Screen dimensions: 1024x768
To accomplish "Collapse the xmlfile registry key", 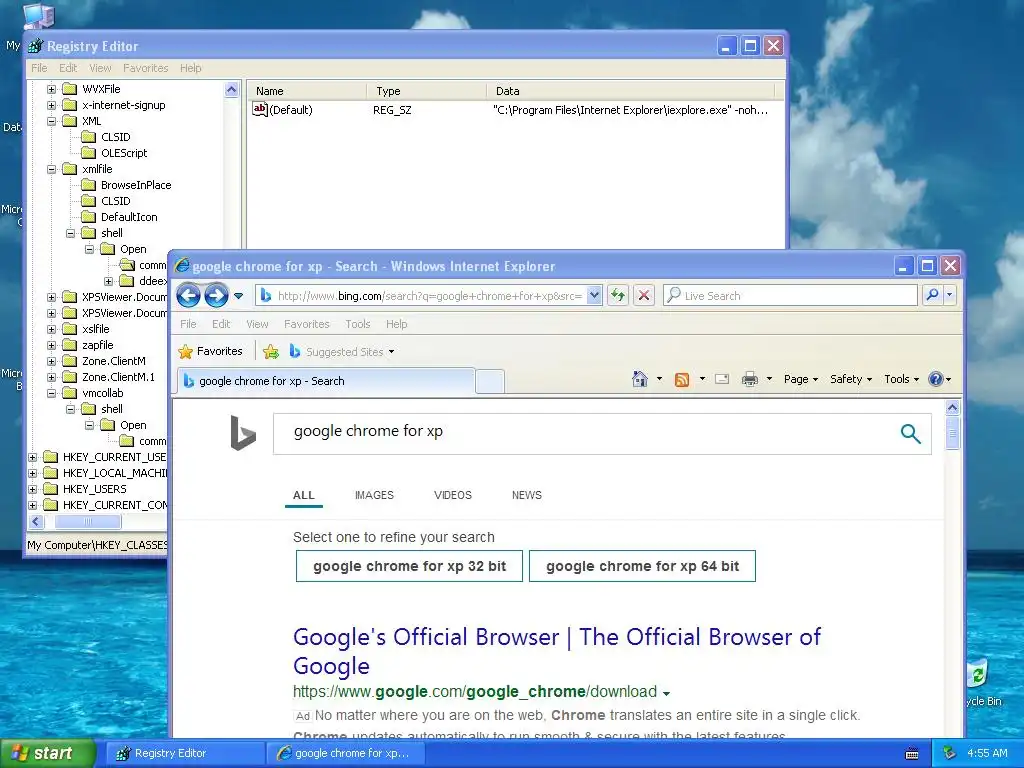I will click(x=52, y=169).
